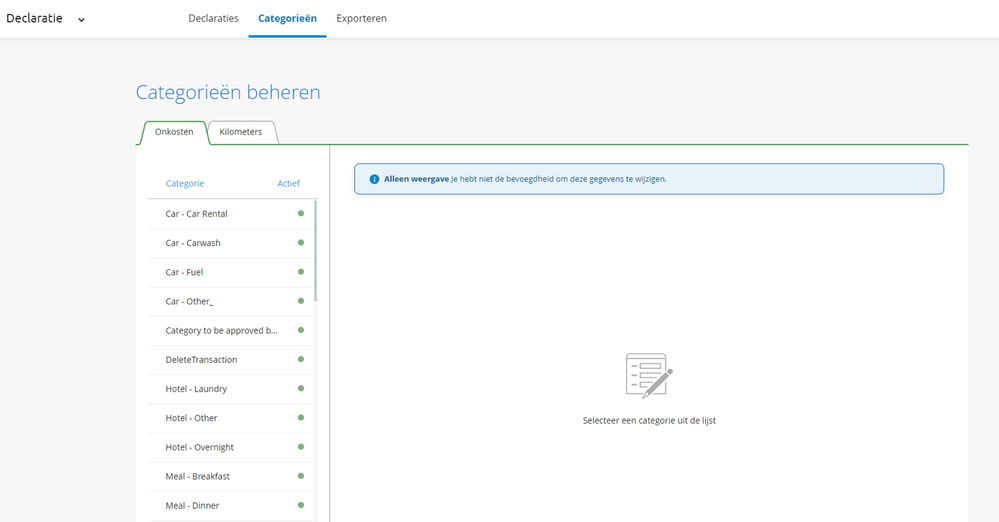Choose the Hotel - Other category row
Screen dimensions: 999x522
(191, 418)
